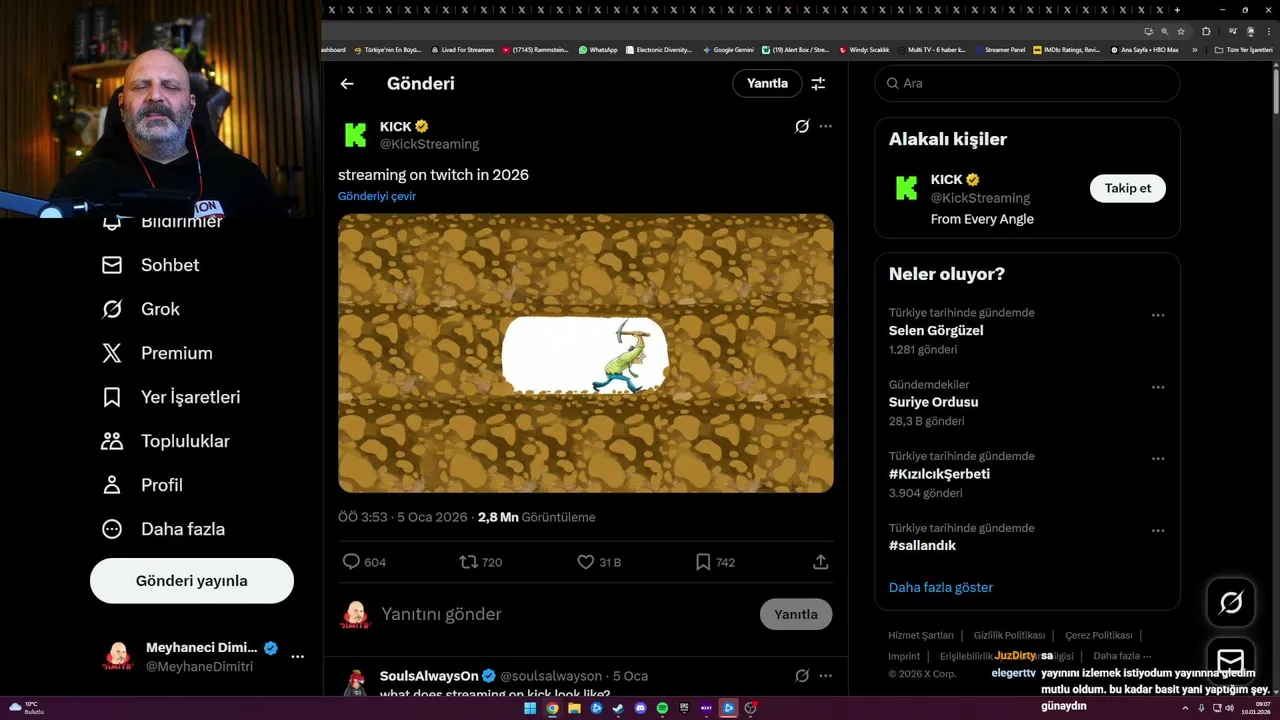The width and height of the screenshot is (1280, 720).
Task: Click the browser vertical scrollbar
Action: [1275, 90]
